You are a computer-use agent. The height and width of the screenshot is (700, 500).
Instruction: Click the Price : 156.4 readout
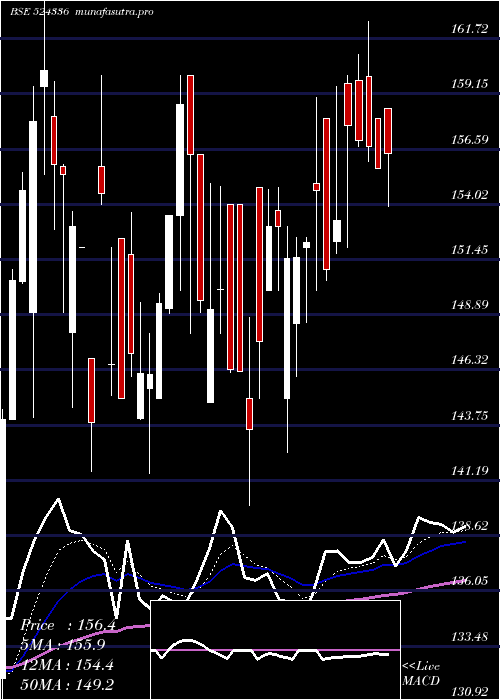click(68, 625)
